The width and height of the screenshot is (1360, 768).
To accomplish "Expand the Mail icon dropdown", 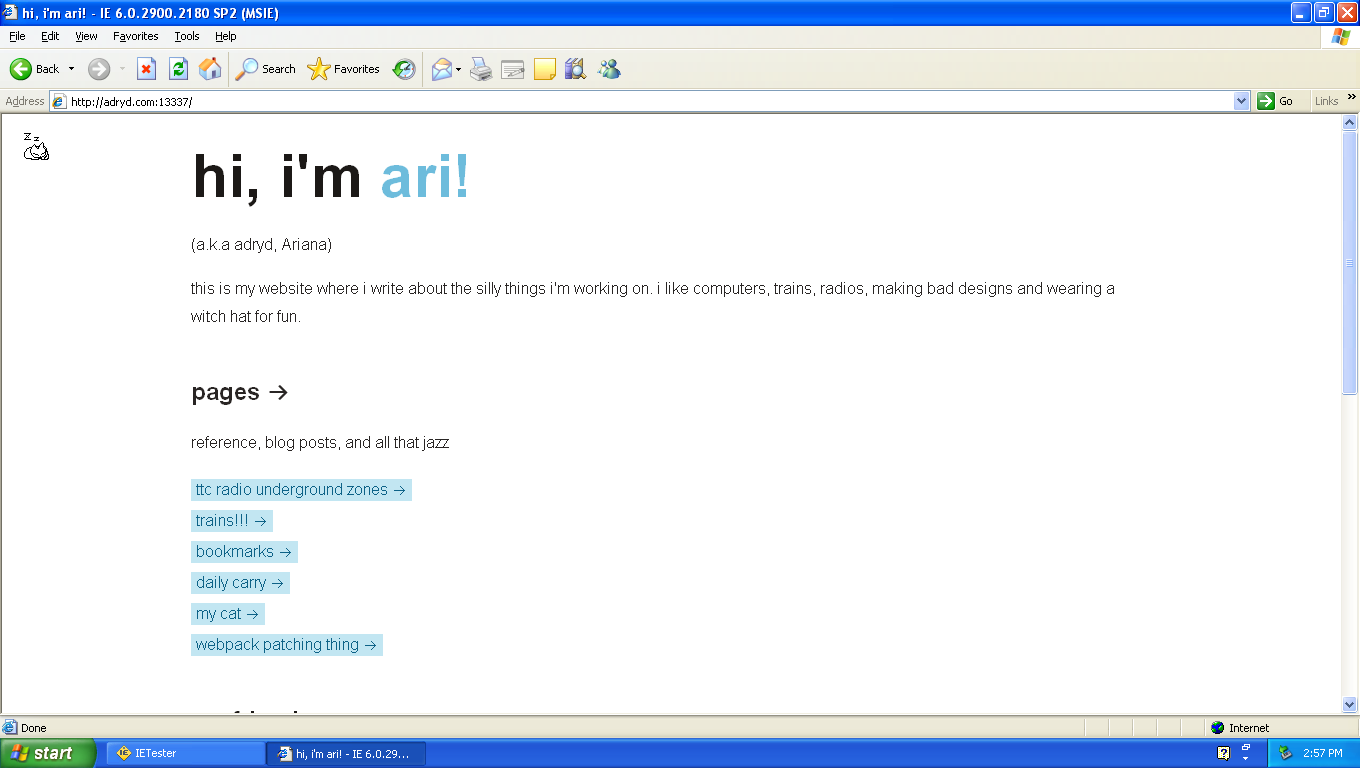I will pyautogui.click(x=456, y=68).
